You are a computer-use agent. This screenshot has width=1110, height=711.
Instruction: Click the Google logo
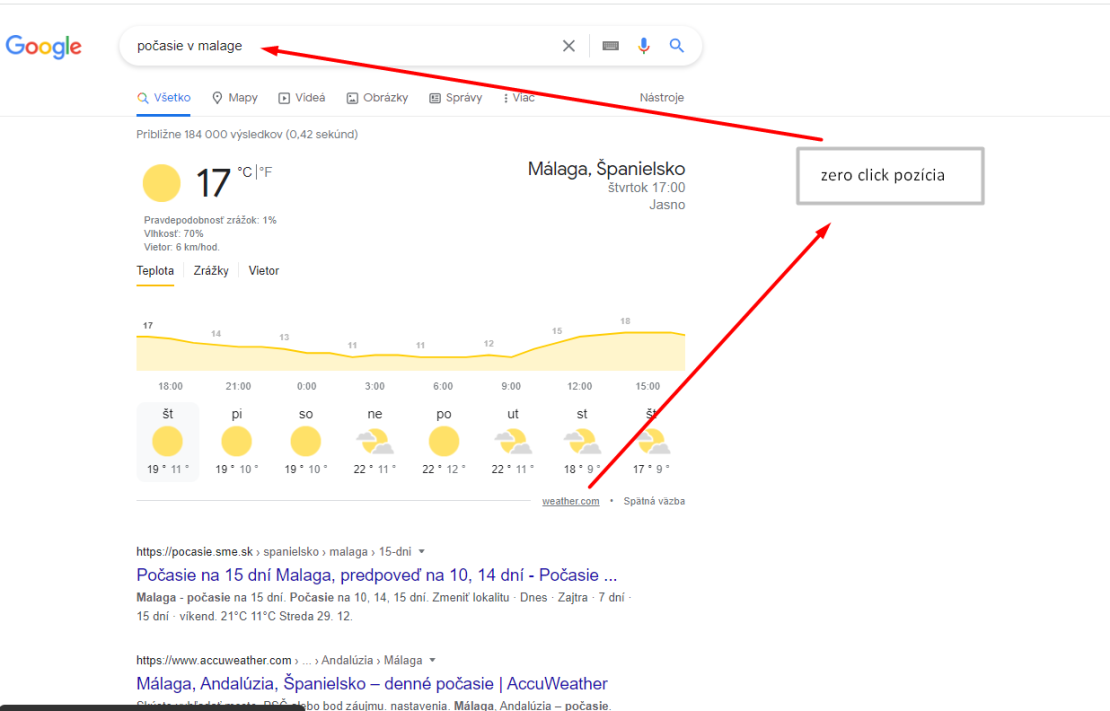43,47
